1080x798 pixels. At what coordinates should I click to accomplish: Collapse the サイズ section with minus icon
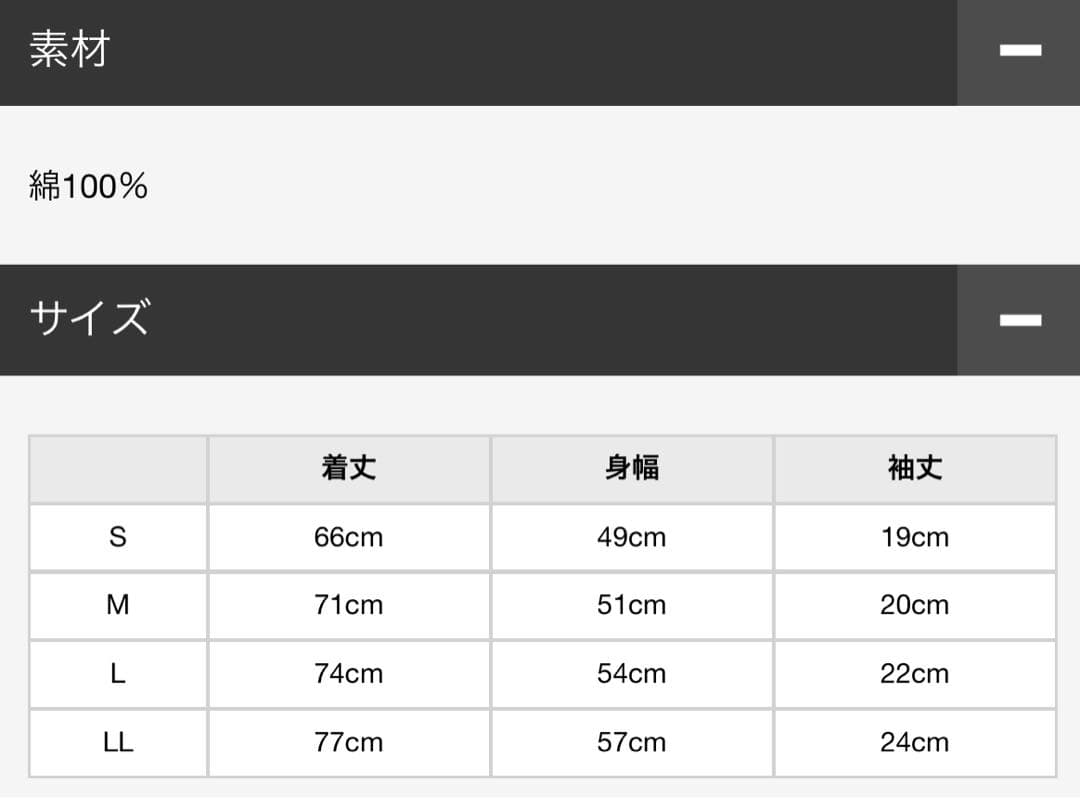(1019, 320)
